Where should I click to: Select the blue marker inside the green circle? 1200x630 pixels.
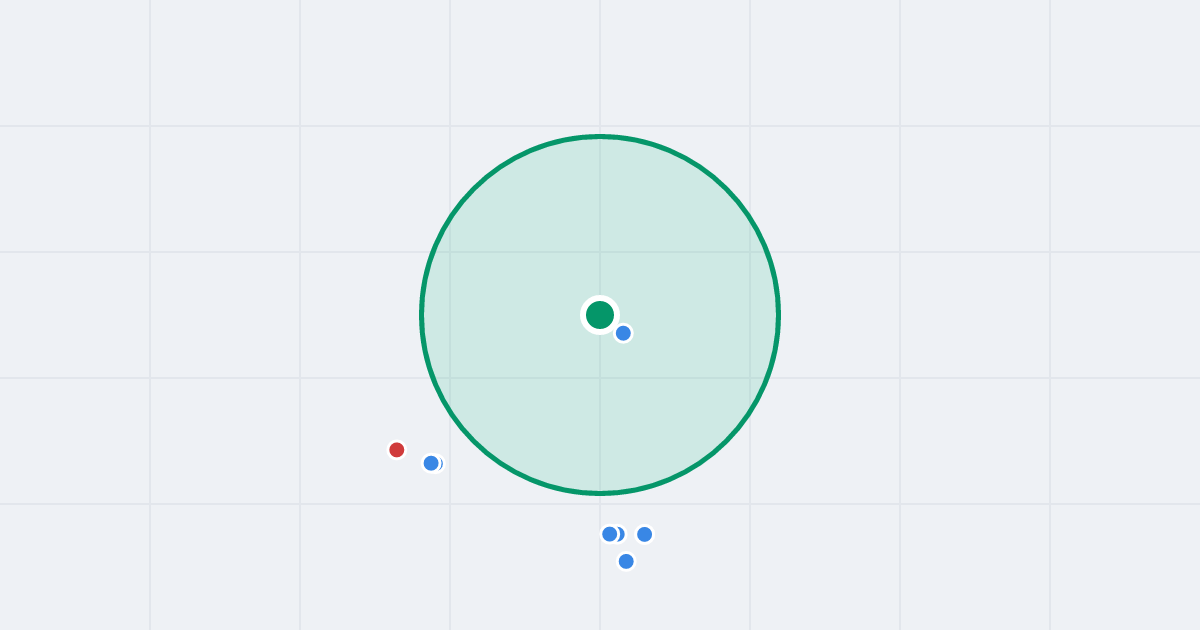623,333
